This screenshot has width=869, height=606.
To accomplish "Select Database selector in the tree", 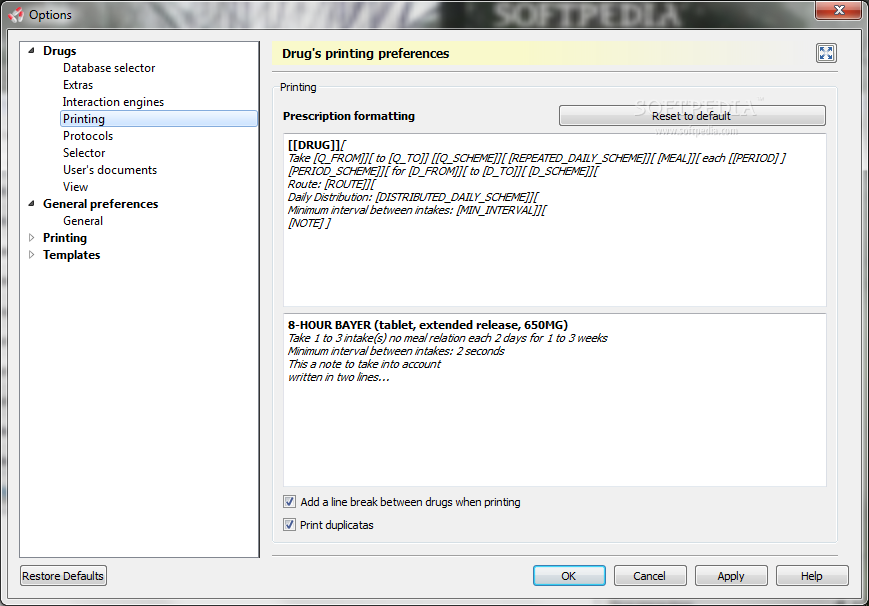I will [109, 68].
